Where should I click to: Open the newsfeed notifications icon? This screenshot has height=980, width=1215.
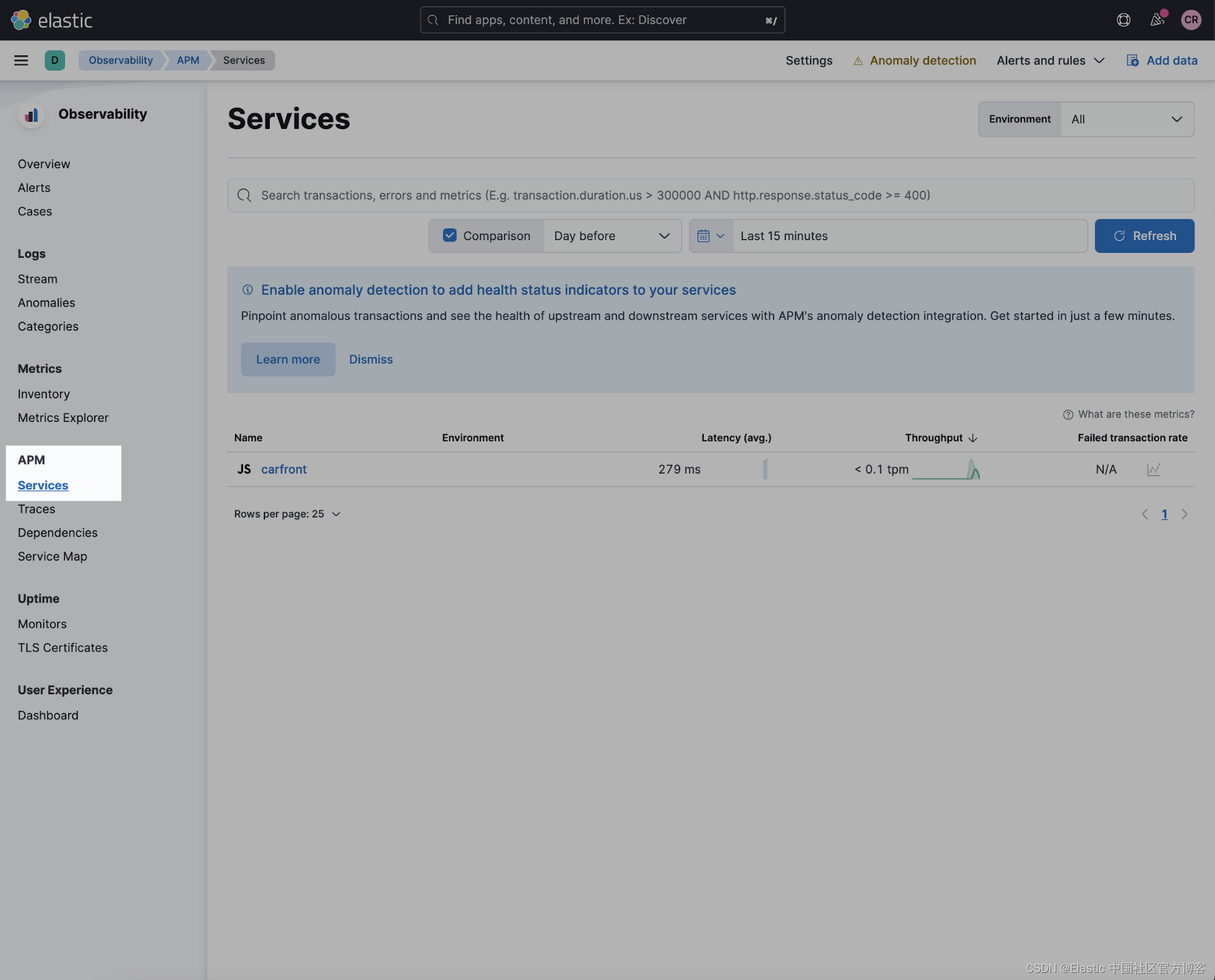click(x=1157, y=20)
